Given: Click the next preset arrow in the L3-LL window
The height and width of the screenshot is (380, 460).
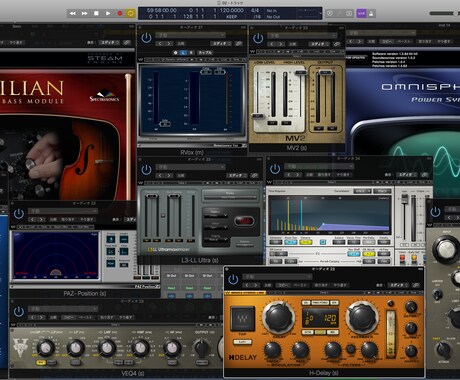Looking at the screenshot, I should pyautogui.click(x=169, y=175).
